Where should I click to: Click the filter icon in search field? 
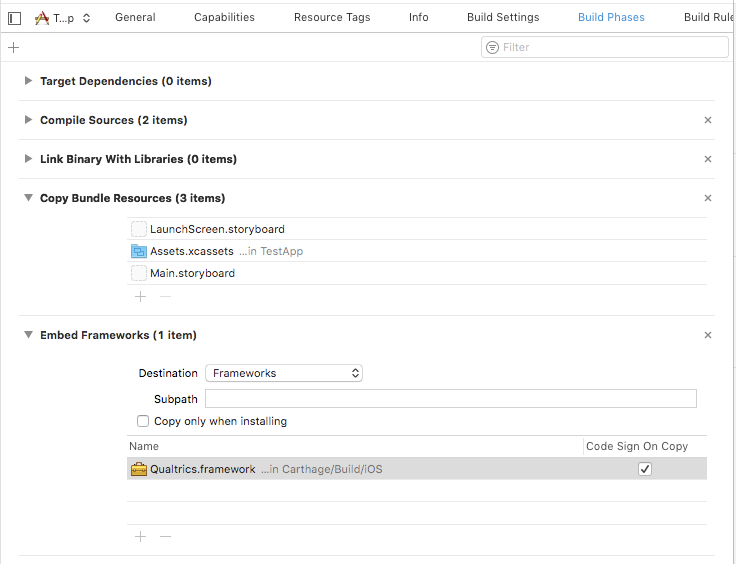coord(492,47)
